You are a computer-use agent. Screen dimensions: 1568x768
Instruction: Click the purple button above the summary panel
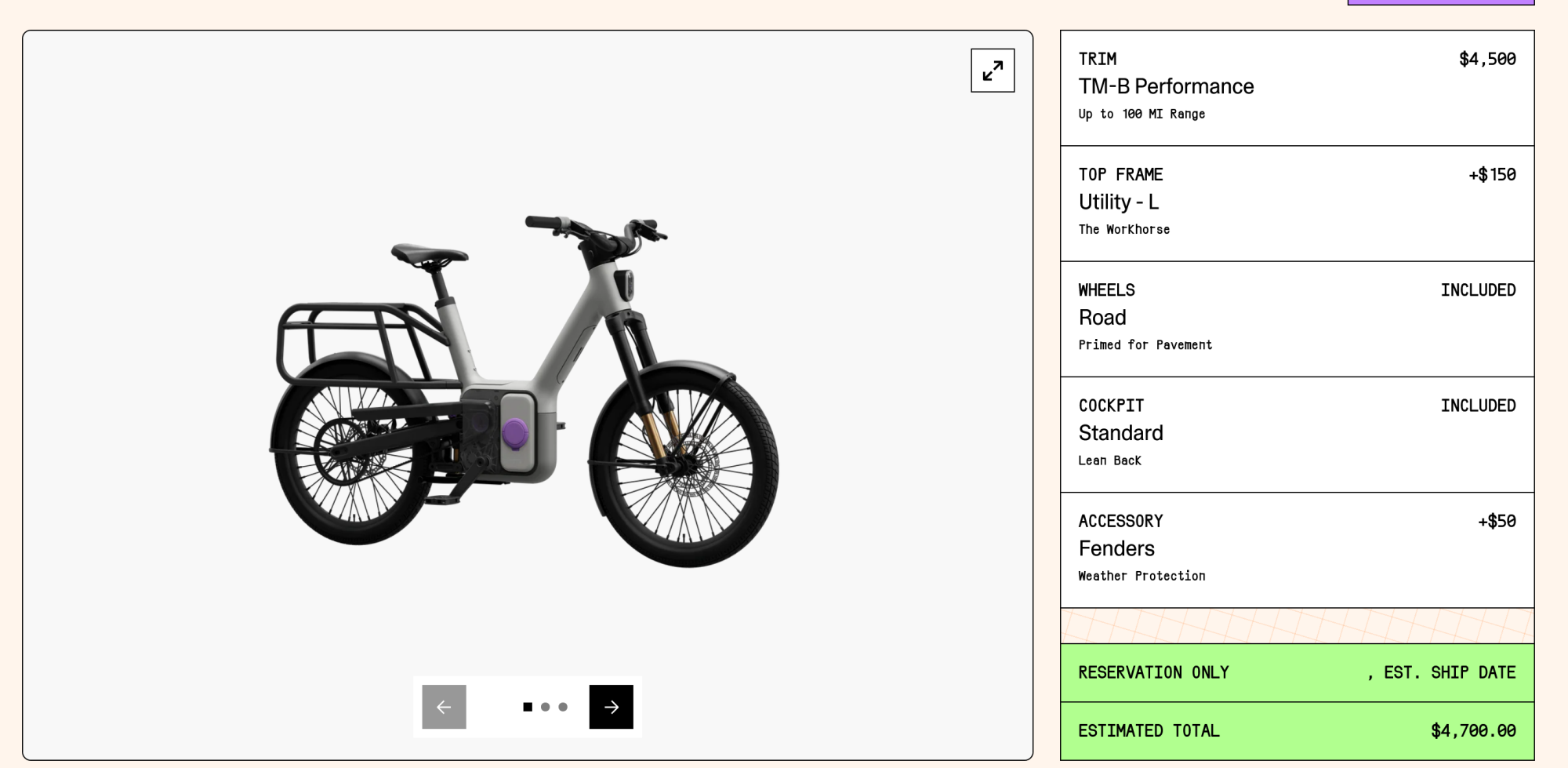coord(1441,2)
